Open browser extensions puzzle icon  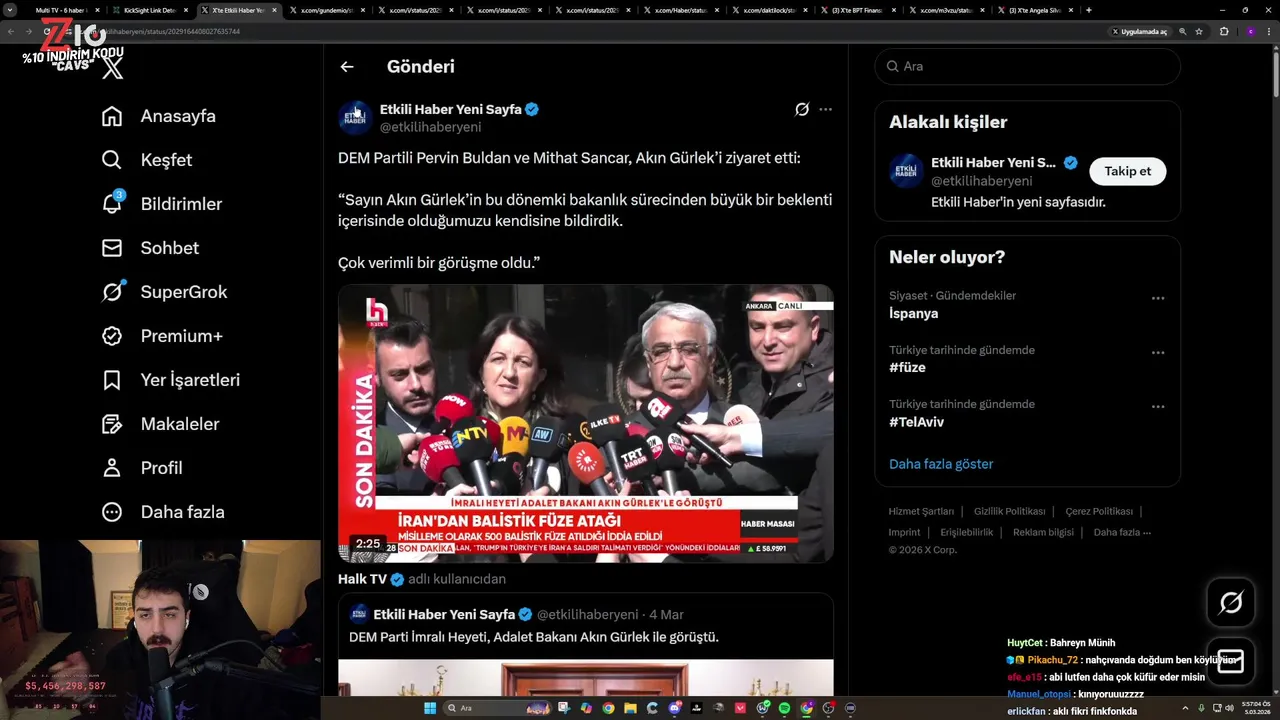(x=1224, y=31)
